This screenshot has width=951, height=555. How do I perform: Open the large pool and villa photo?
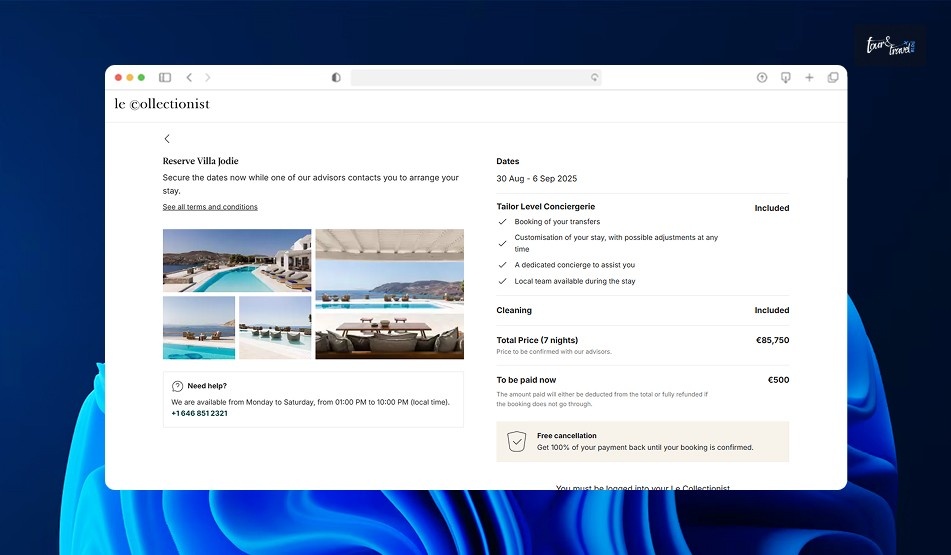[237, 260]
